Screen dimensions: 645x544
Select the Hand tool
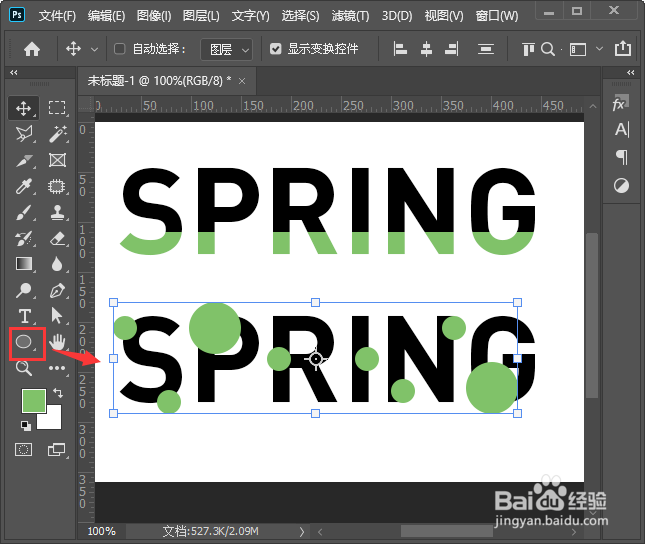coord(57,342)
